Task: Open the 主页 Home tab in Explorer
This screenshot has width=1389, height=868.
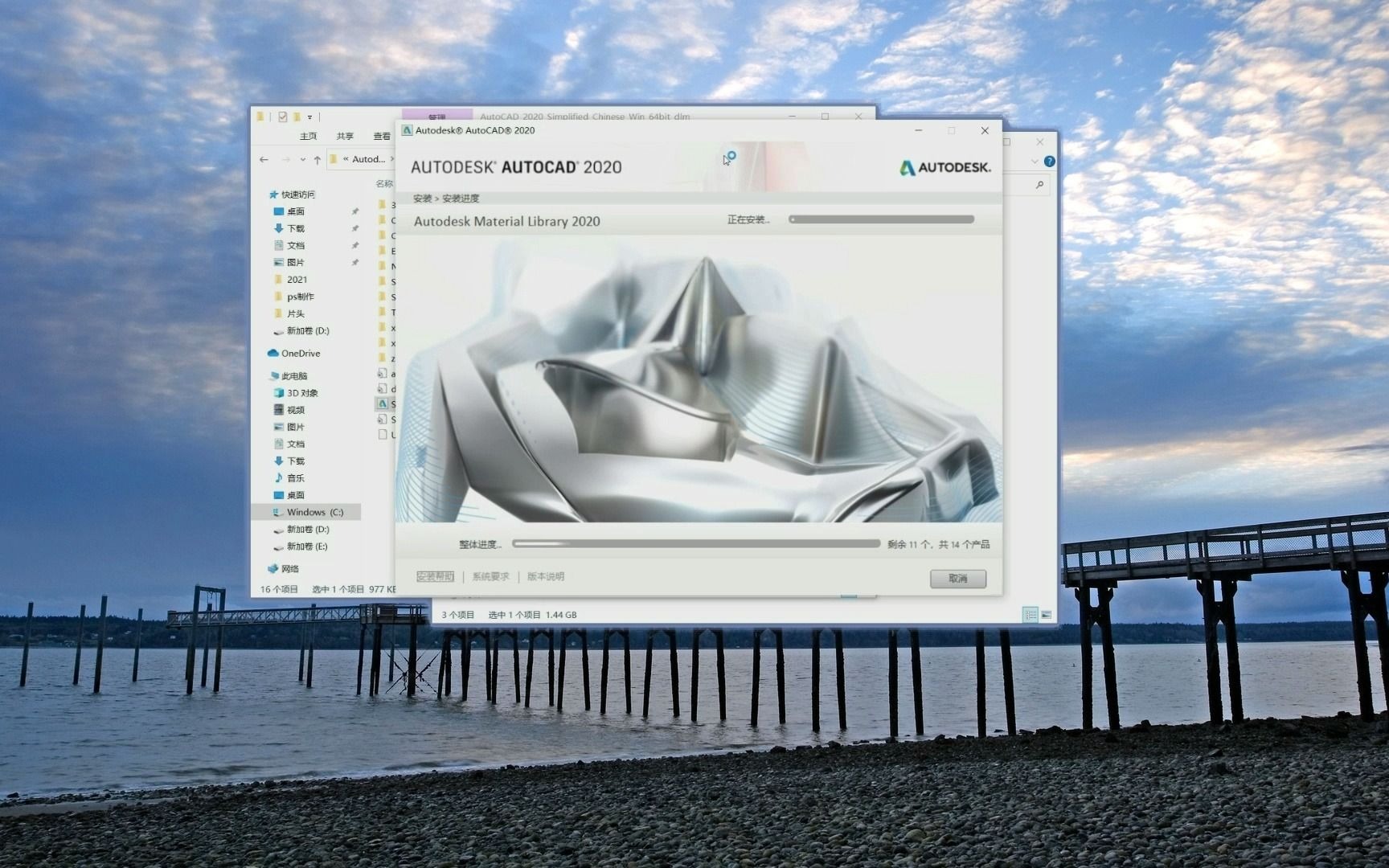Action: 309,137
